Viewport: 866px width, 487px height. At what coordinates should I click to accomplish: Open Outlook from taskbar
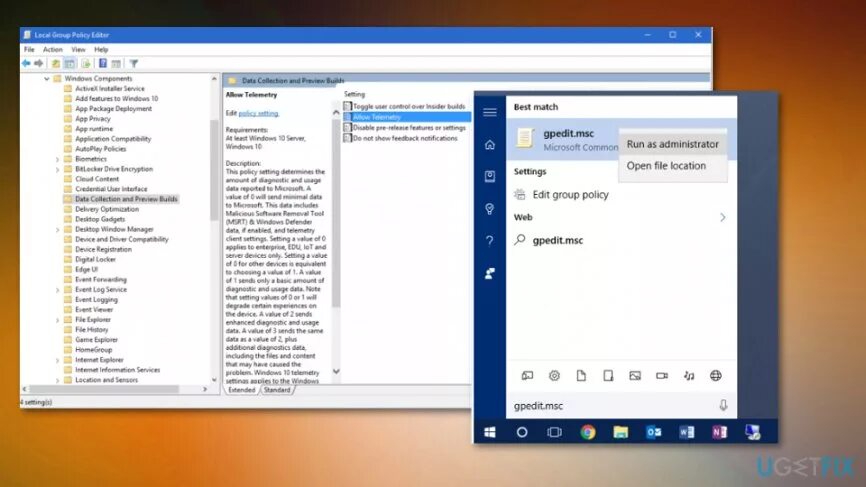(654, 432)
